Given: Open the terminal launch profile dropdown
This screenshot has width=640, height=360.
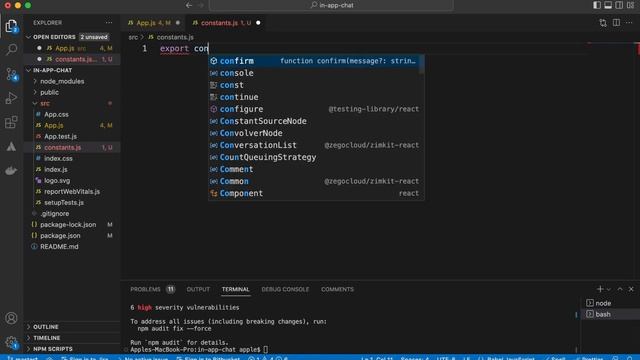Looking at the screenshot, I should (x=609, y=289).
